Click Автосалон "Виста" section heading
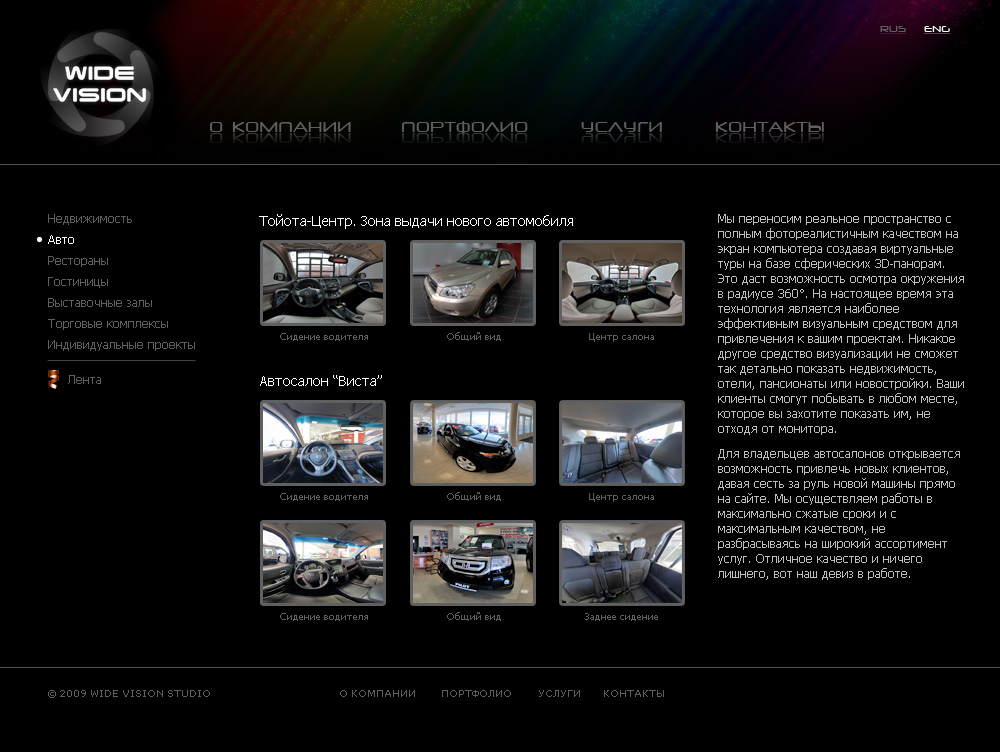This screenshot has height=752, width=1000. [x=321, y=381]
